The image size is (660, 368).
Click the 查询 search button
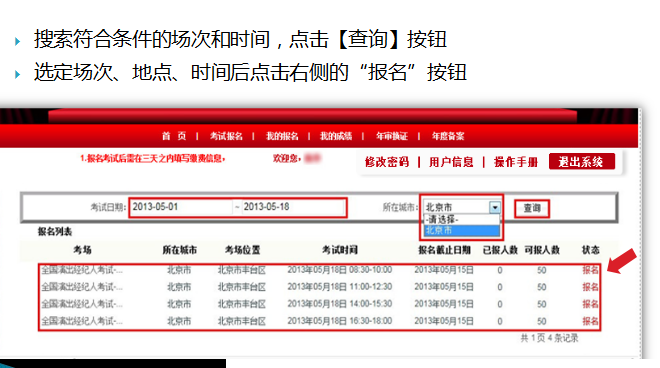(532, 208)
